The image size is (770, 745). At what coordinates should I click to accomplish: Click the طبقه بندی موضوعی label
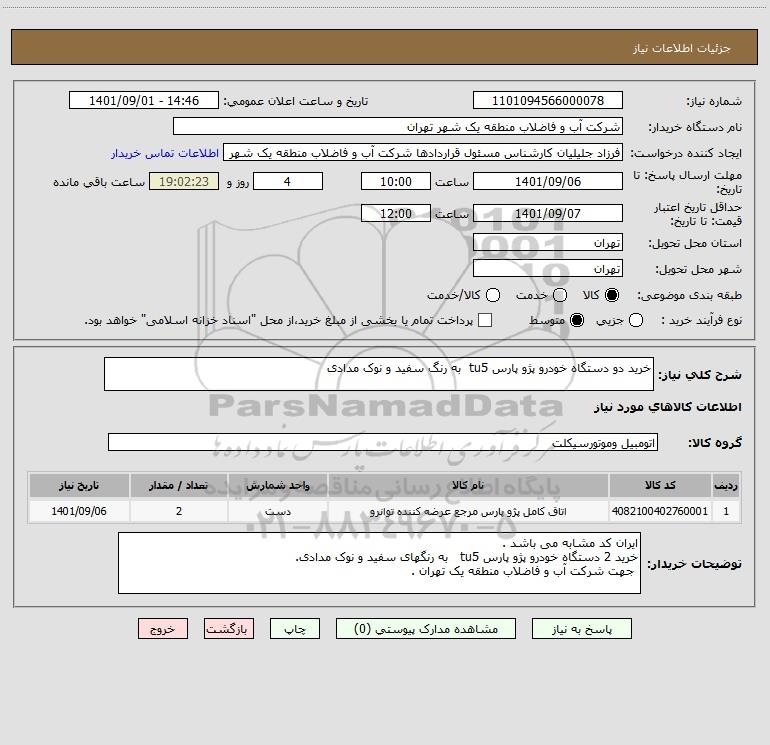point(689,295)
